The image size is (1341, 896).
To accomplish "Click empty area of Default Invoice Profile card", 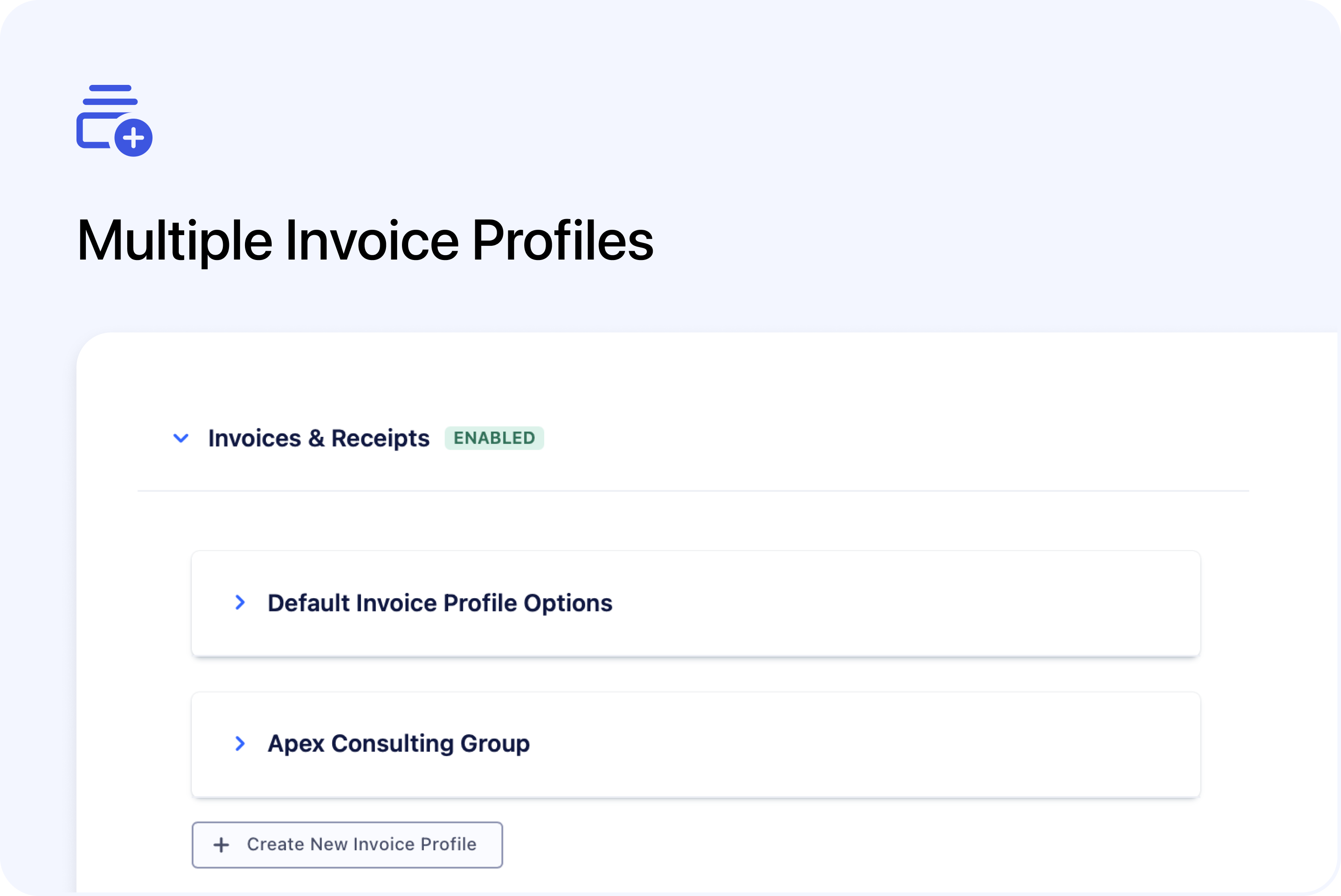I will [x=915, y=603].
